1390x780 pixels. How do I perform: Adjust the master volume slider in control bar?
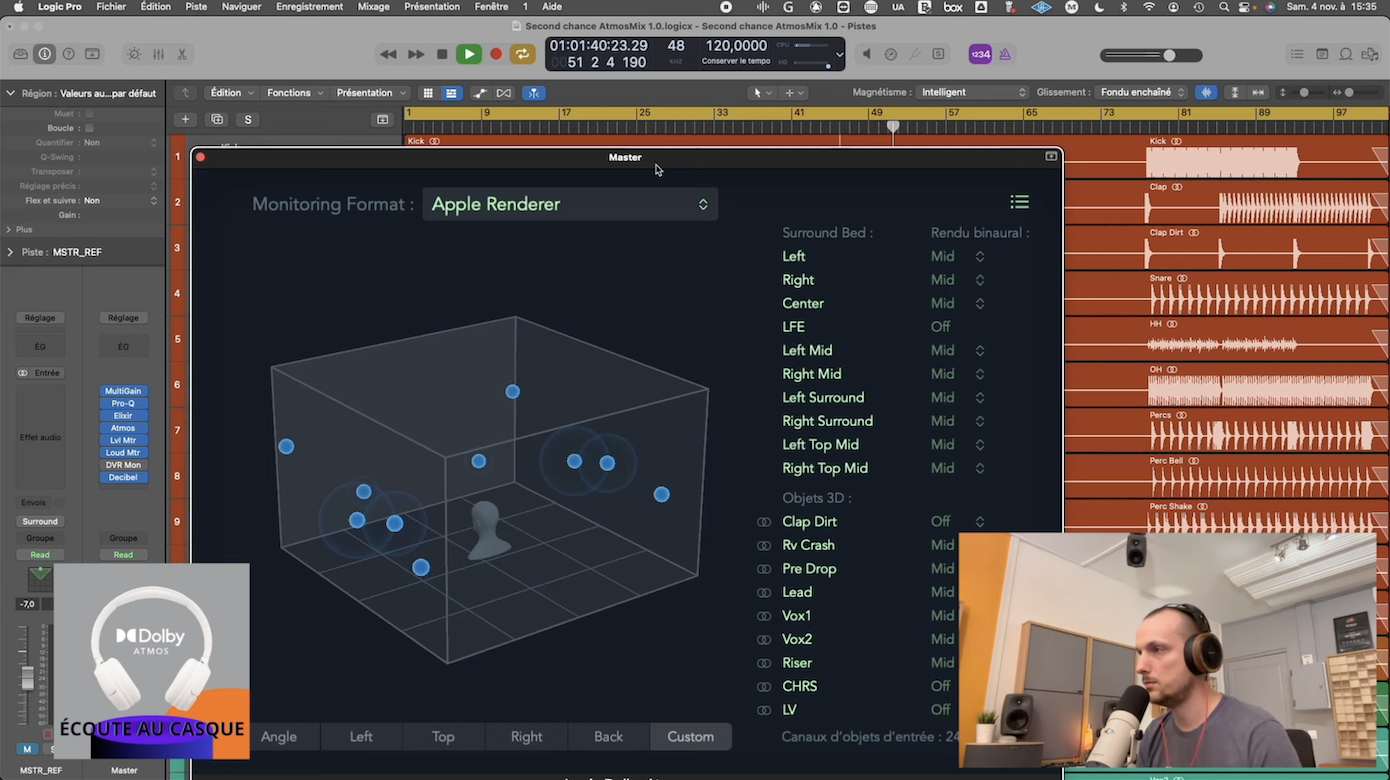[1150, 55]
